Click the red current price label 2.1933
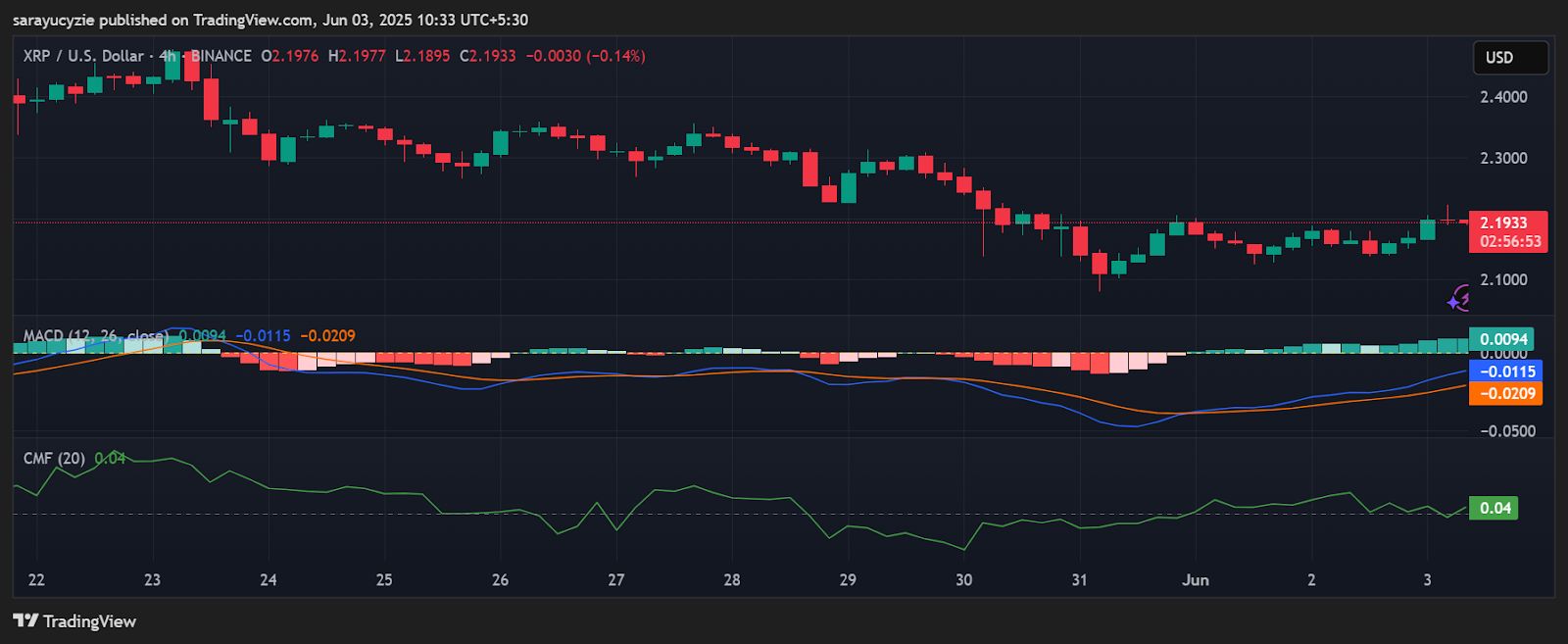This screenshot has width=1568, height=644. tap(1507, 223)
